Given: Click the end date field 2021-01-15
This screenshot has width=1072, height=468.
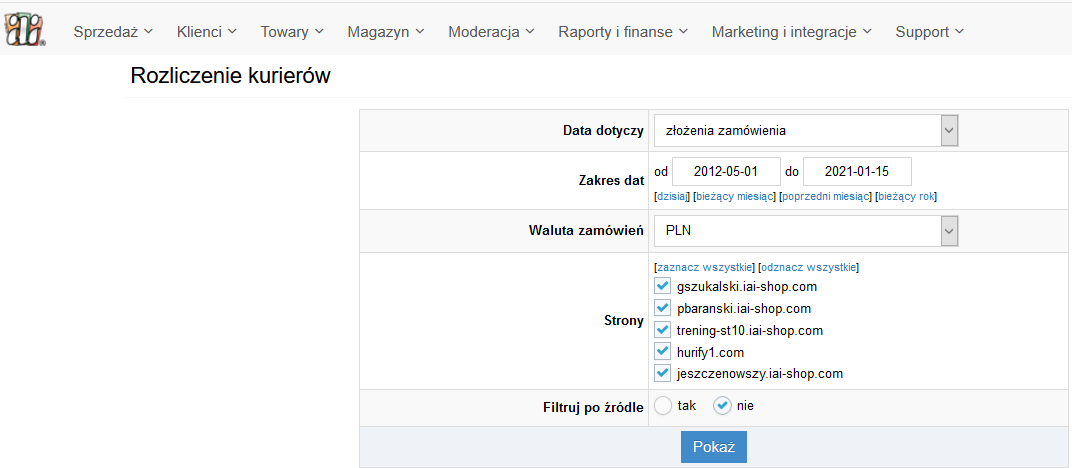Looking at the screenshot, I should click(x=857, y=172).
